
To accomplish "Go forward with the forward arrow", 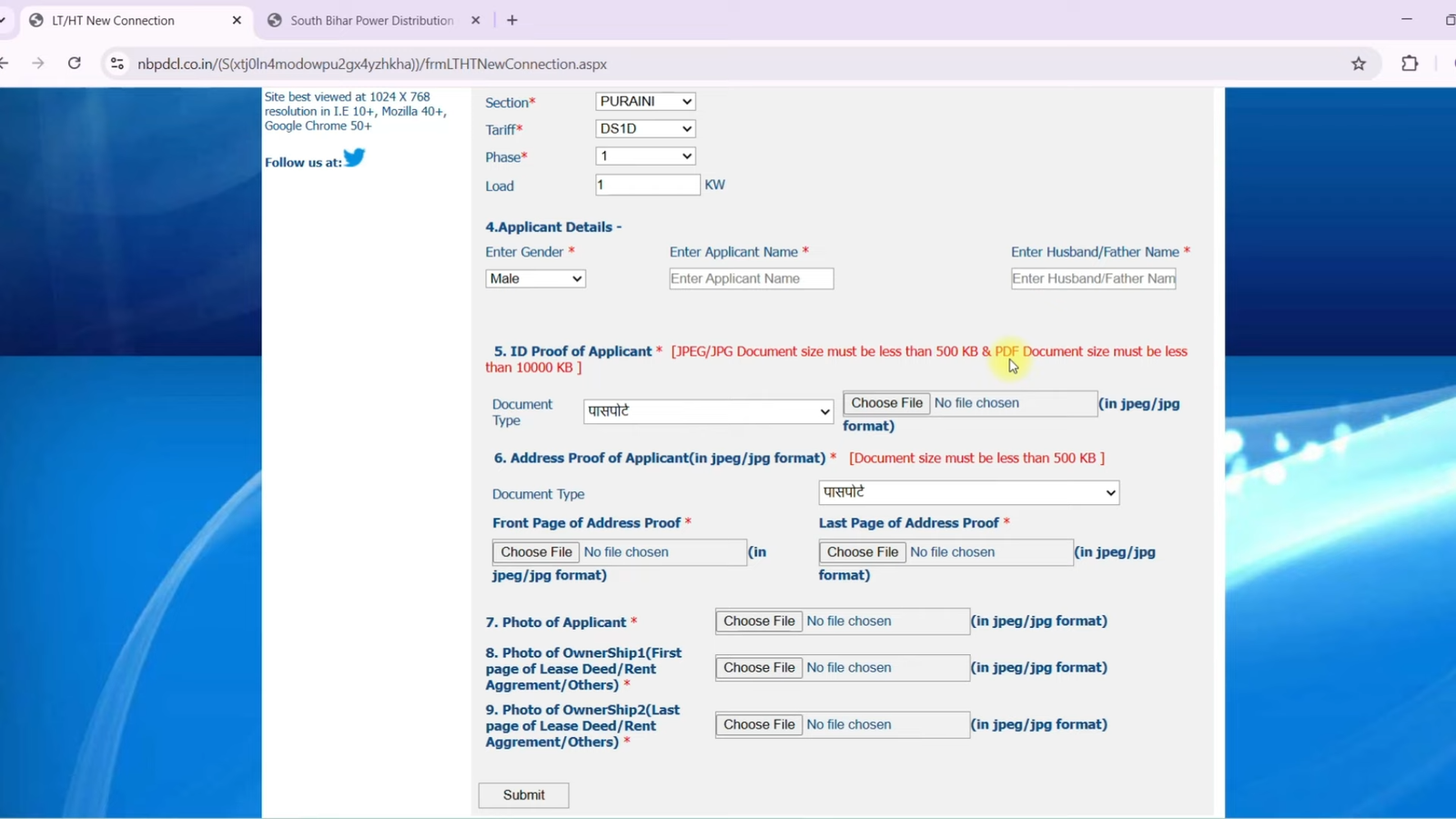I will [37, 64].
